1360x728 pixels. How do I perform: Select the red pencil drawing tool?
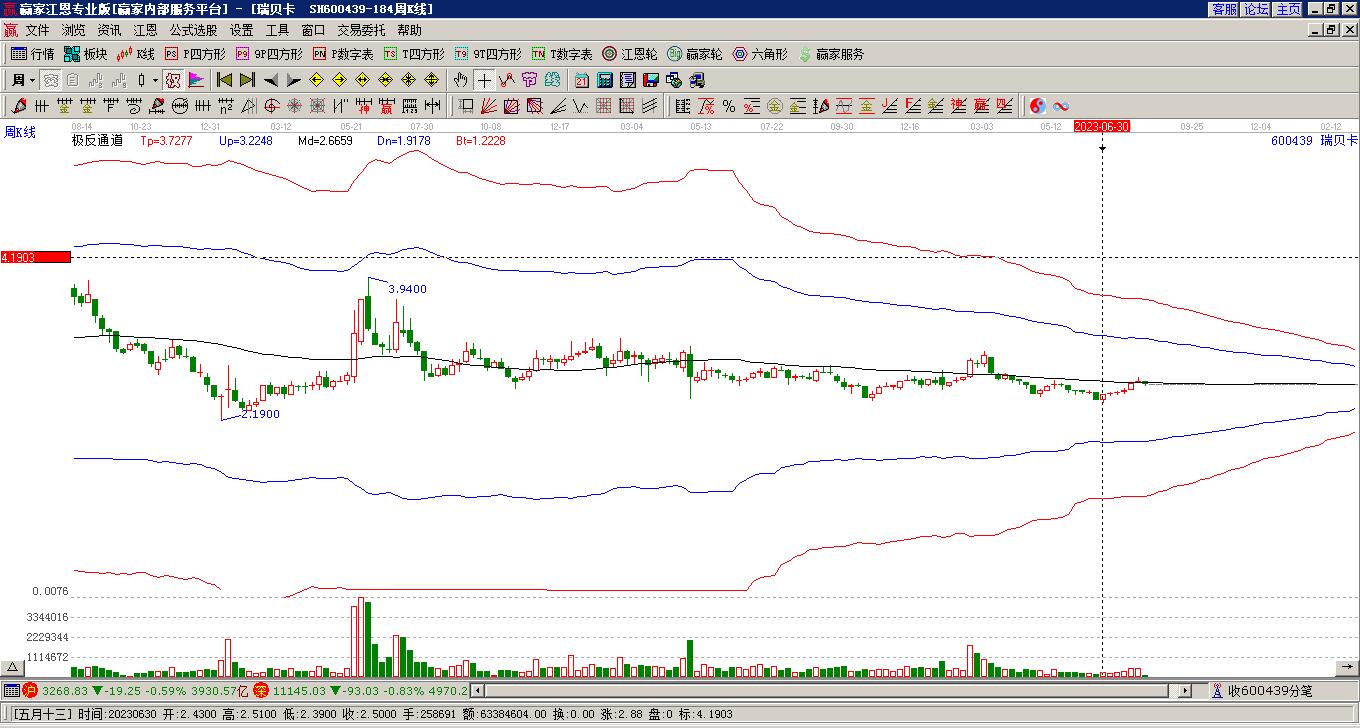coord(19,106)
